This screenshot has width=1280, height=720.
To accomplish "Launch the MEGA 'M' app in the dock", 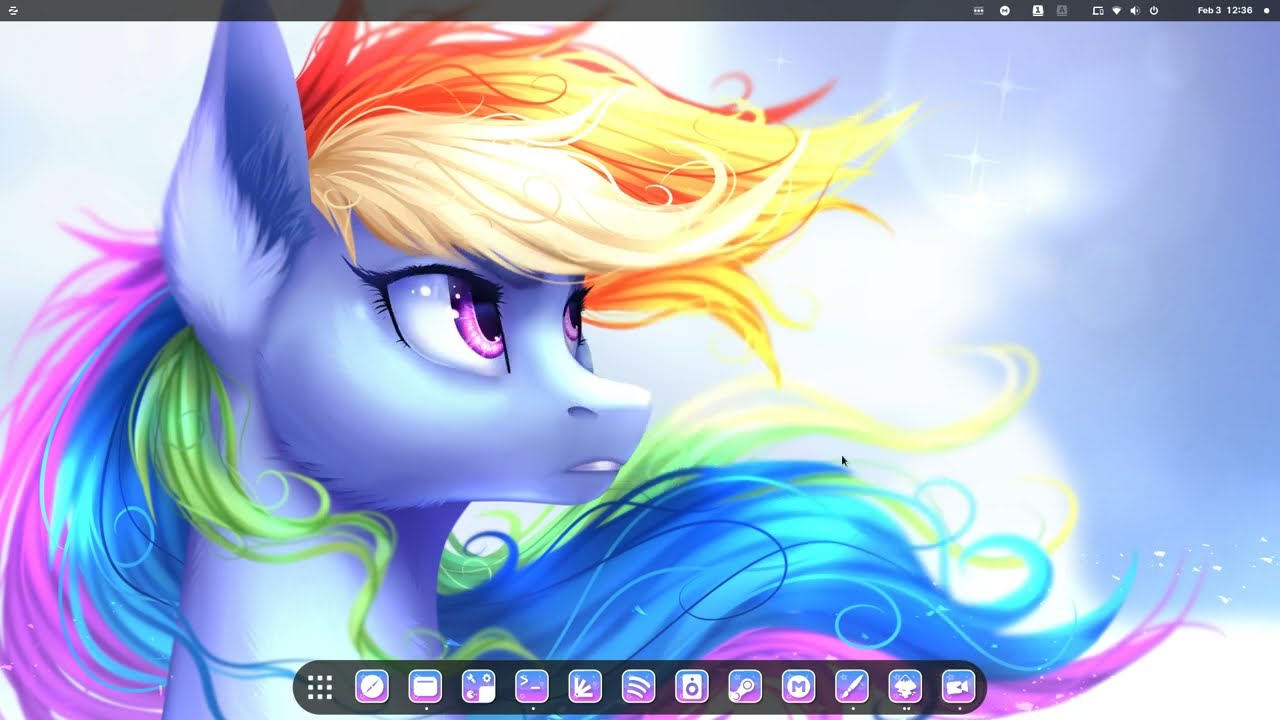I will tap(798, 687).
